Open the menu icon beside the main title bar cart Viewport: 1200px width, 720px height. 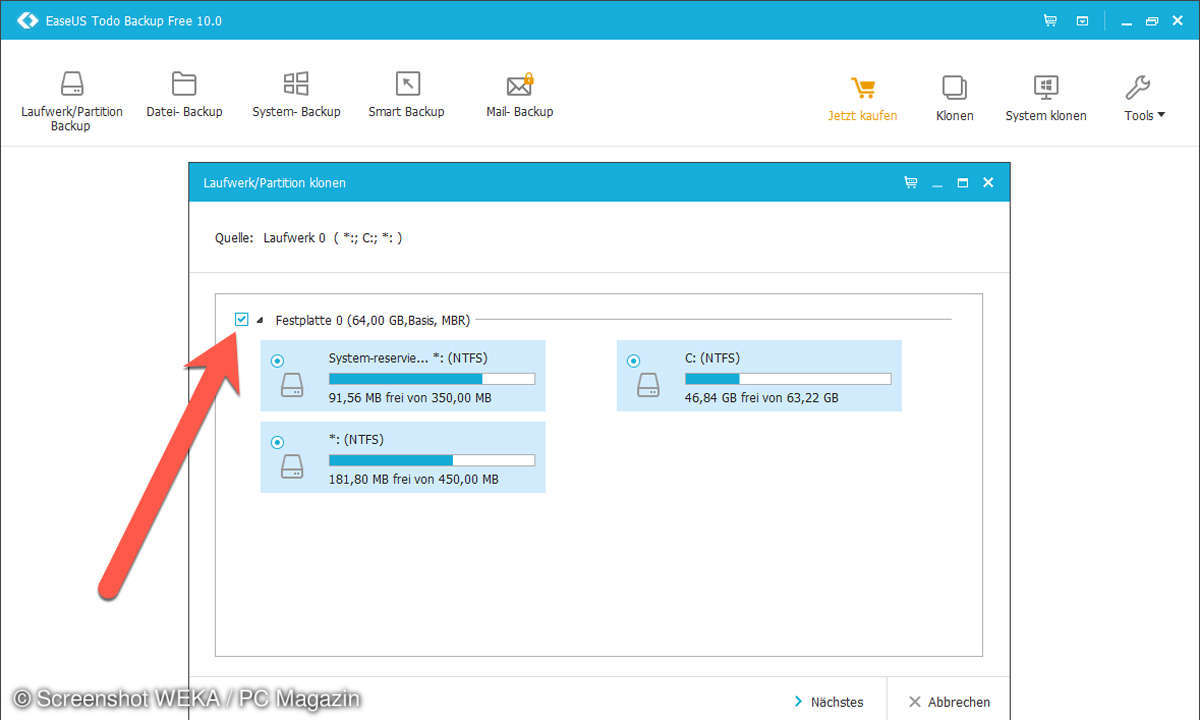1082,20
